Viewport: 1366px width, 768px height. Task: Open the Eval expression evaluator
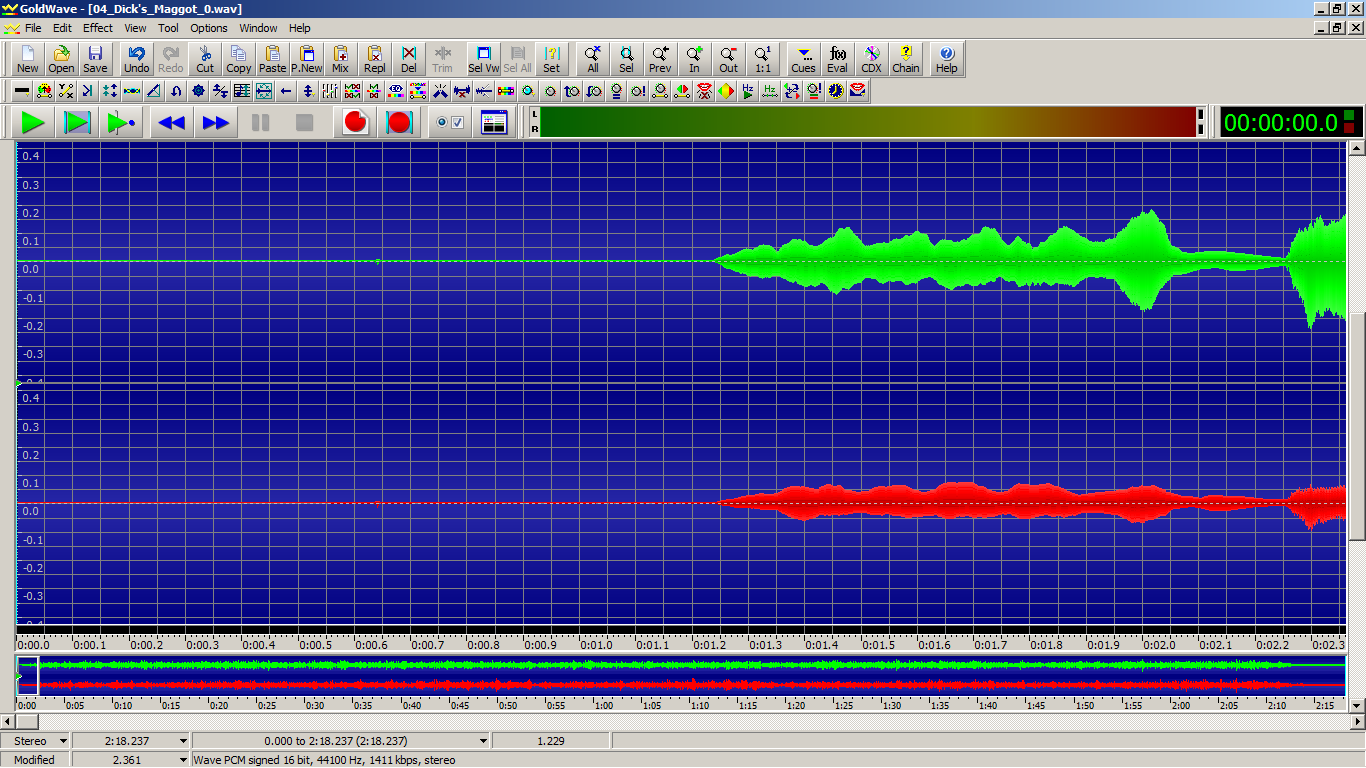[837, 59]
